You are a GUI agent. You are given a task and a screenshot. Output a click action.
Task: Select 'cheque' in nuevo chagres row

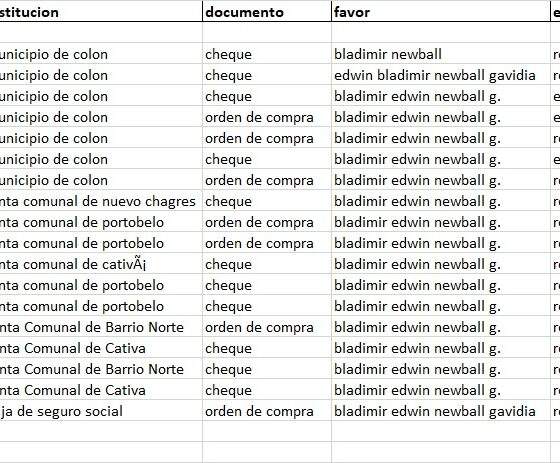pyautogui.click(x=267, y=201)
